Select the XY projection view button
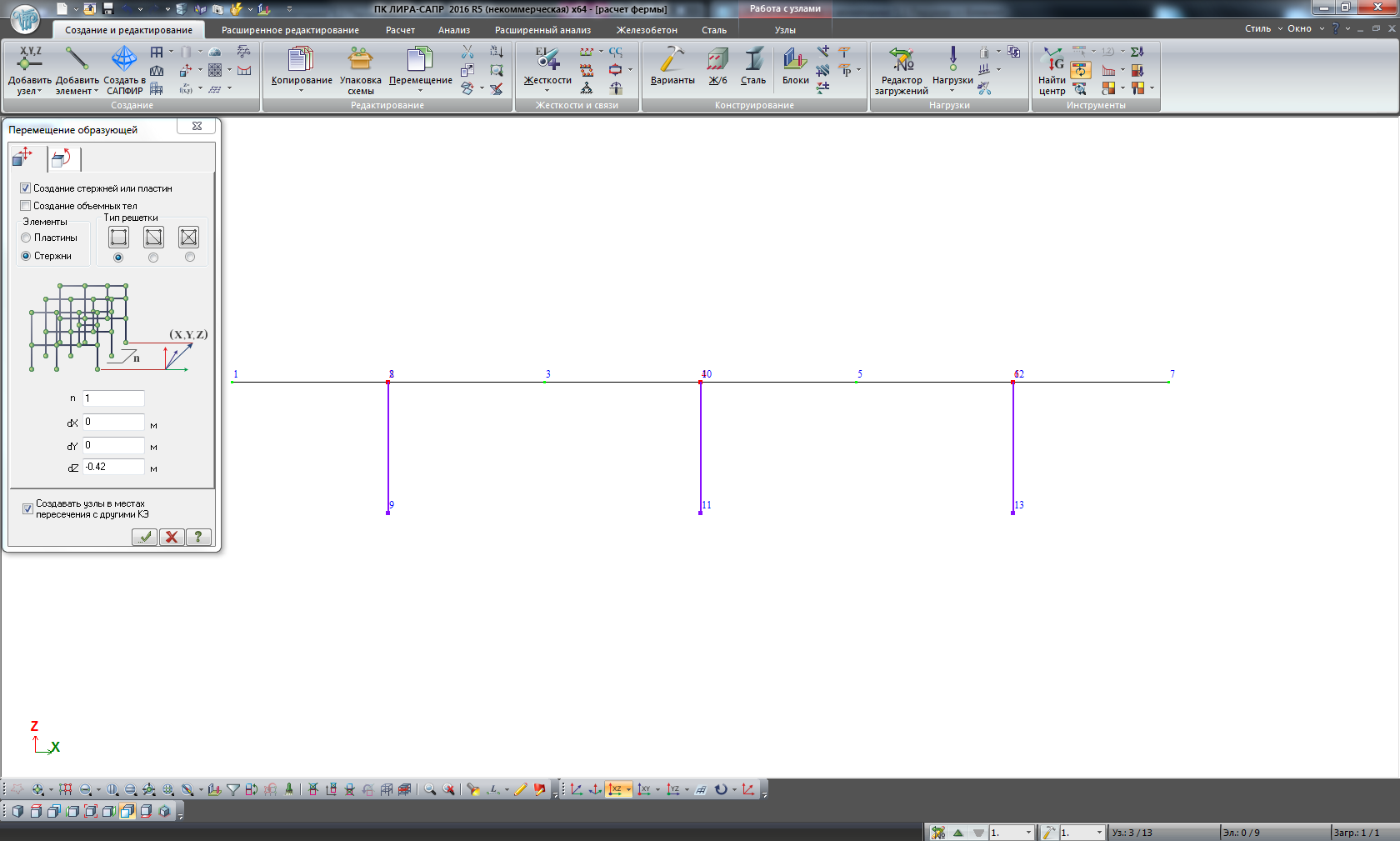The image size is (1400, 841). pyautogui.click(x=644, y=789)
